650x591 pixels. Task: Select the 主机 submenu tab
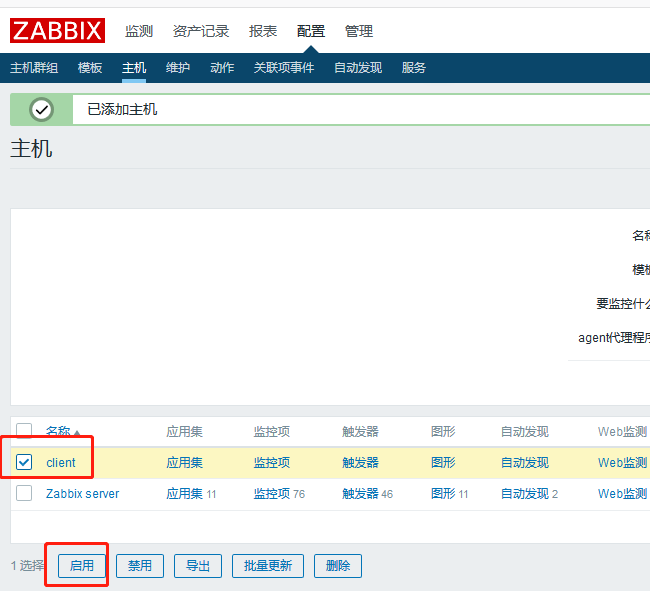click(134, 68)
